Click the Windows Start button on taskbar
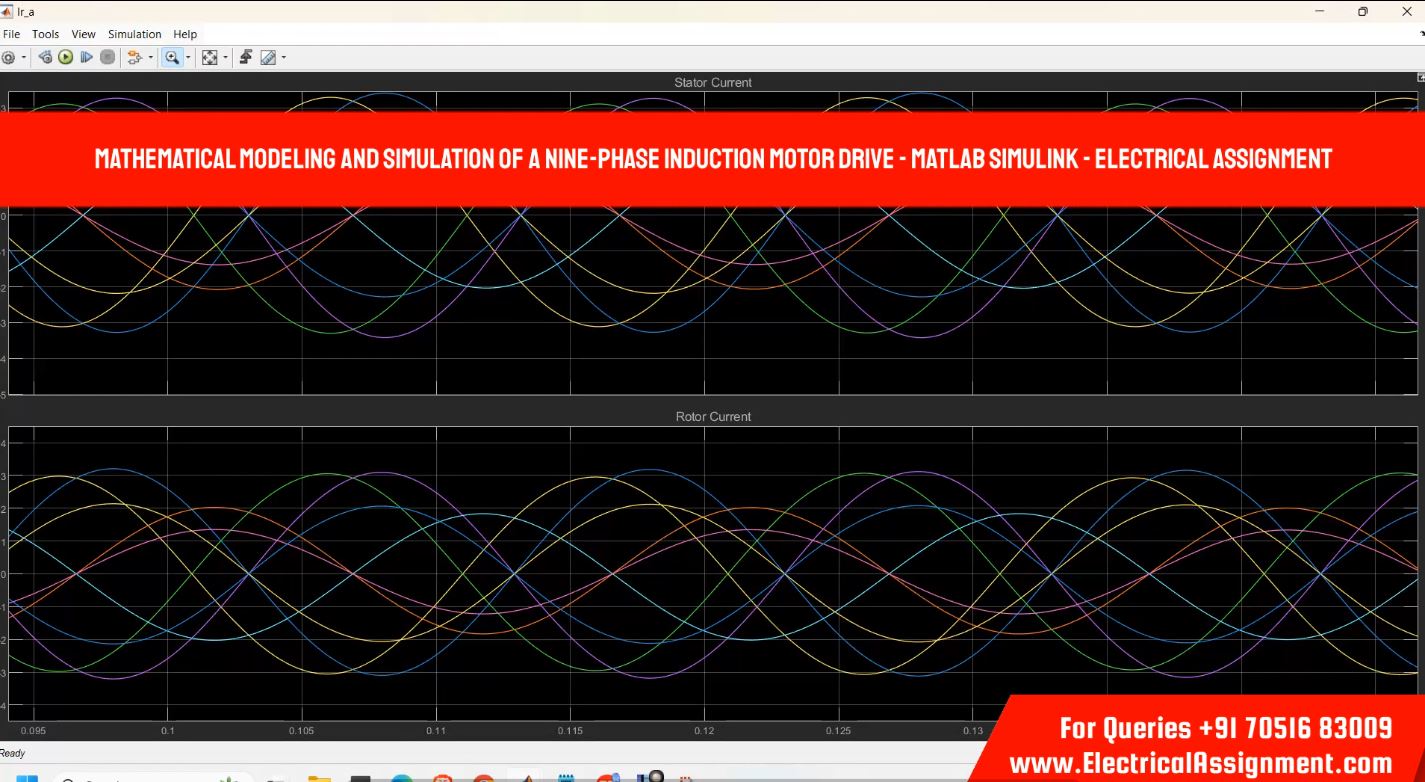This screenshot has height=782, width=1425. [x=27, y=778]
